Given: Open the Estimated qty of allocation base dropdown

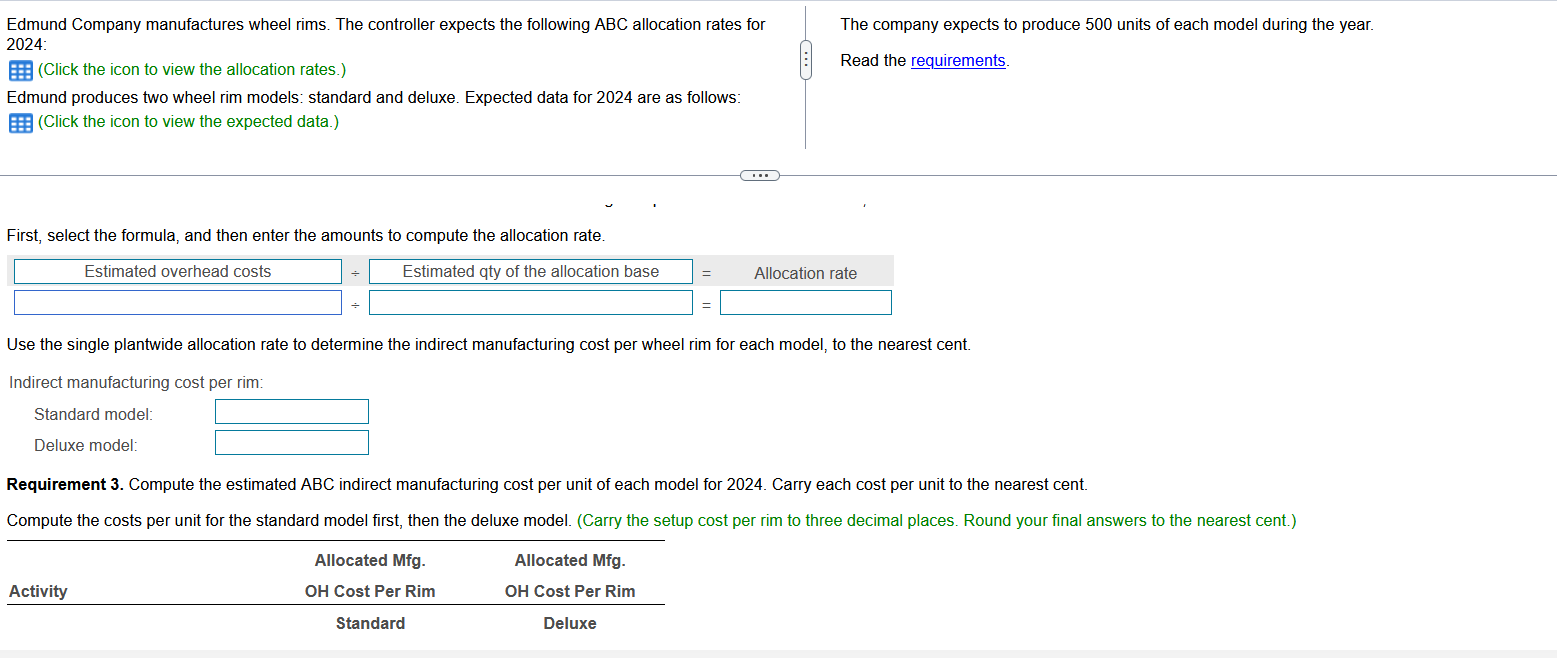Looking at the screenshot, I should click(x=530, y=272).
